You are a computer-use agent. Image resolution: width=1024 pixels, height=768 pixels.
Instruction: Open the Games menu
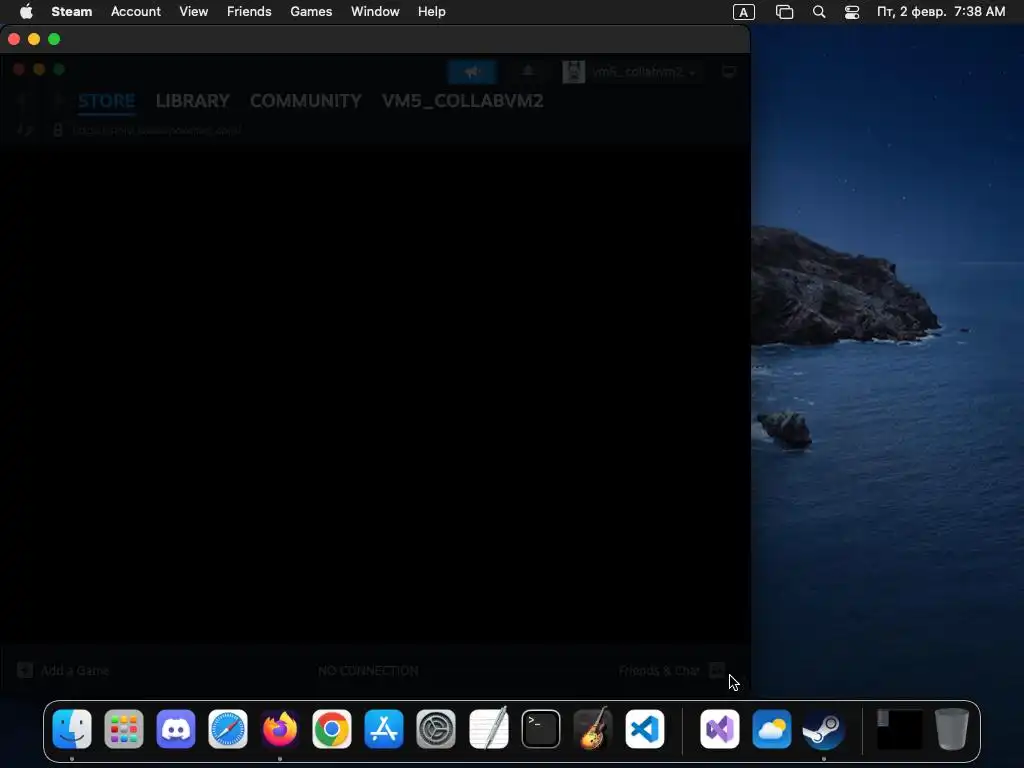tap(311, 12)
